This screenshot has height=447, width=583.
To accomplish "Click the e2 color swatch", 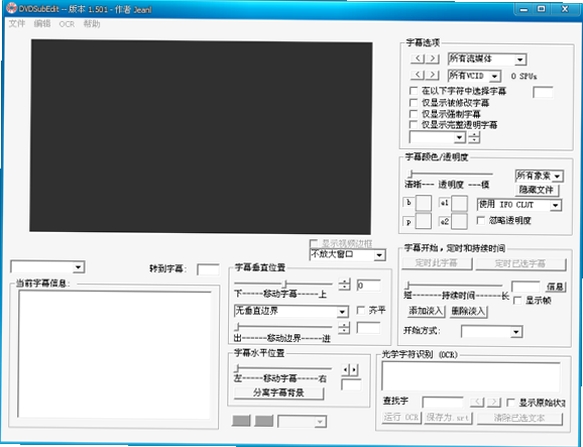I will click(459, 221).
